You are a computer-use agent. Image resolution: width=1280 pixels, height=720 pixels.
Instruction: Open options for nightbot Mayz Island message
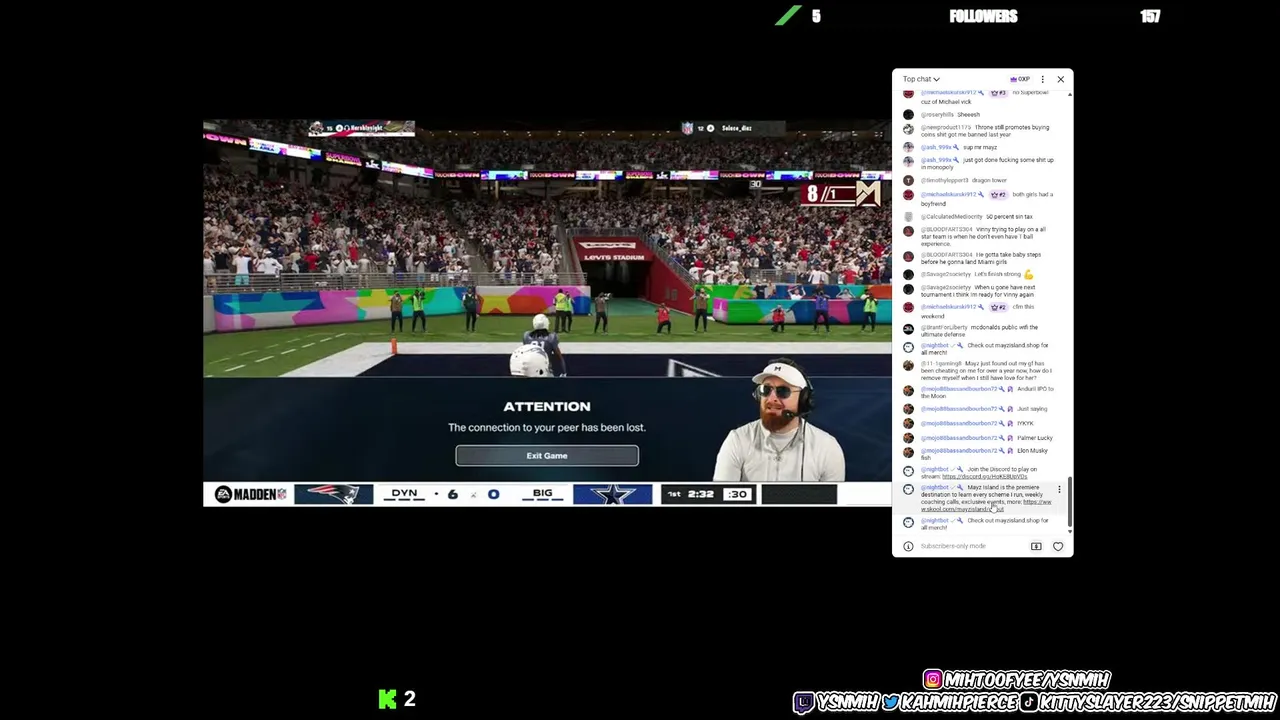pyautogui.click(x=1059, y=489)
